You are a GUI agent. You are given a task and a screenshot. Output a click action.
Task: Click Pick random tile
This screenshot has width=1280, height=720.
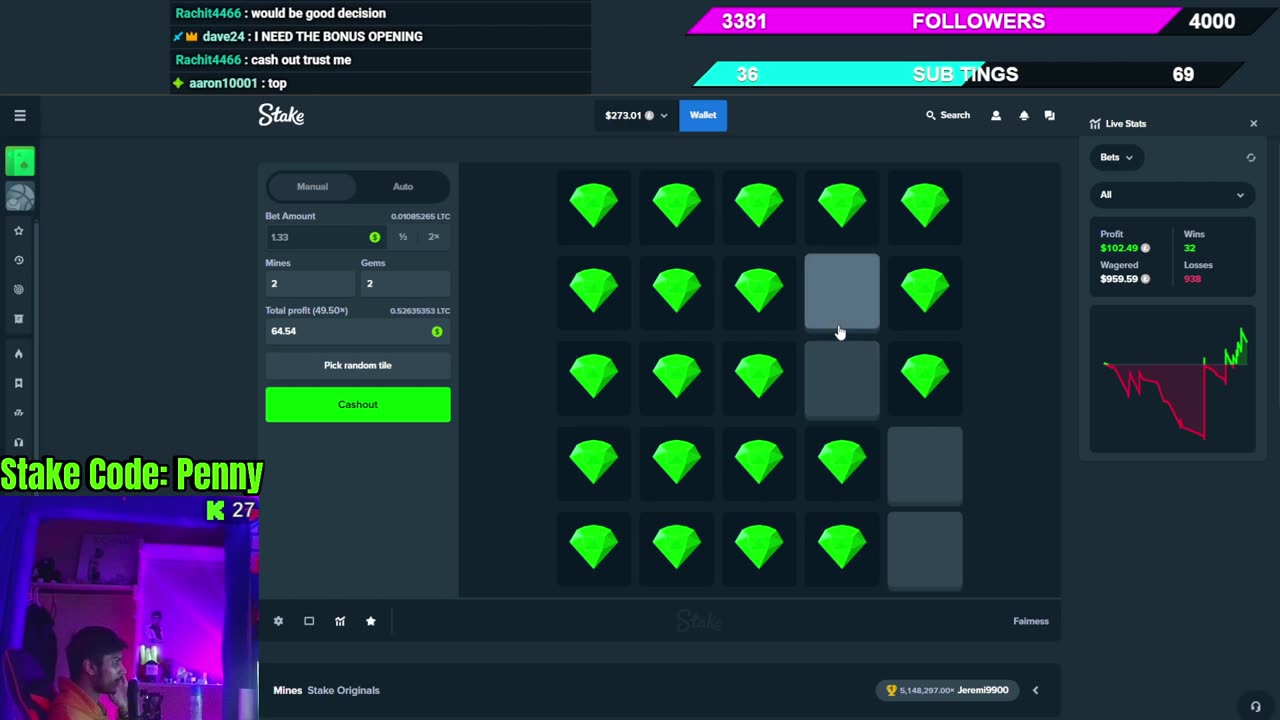(358, 365)
